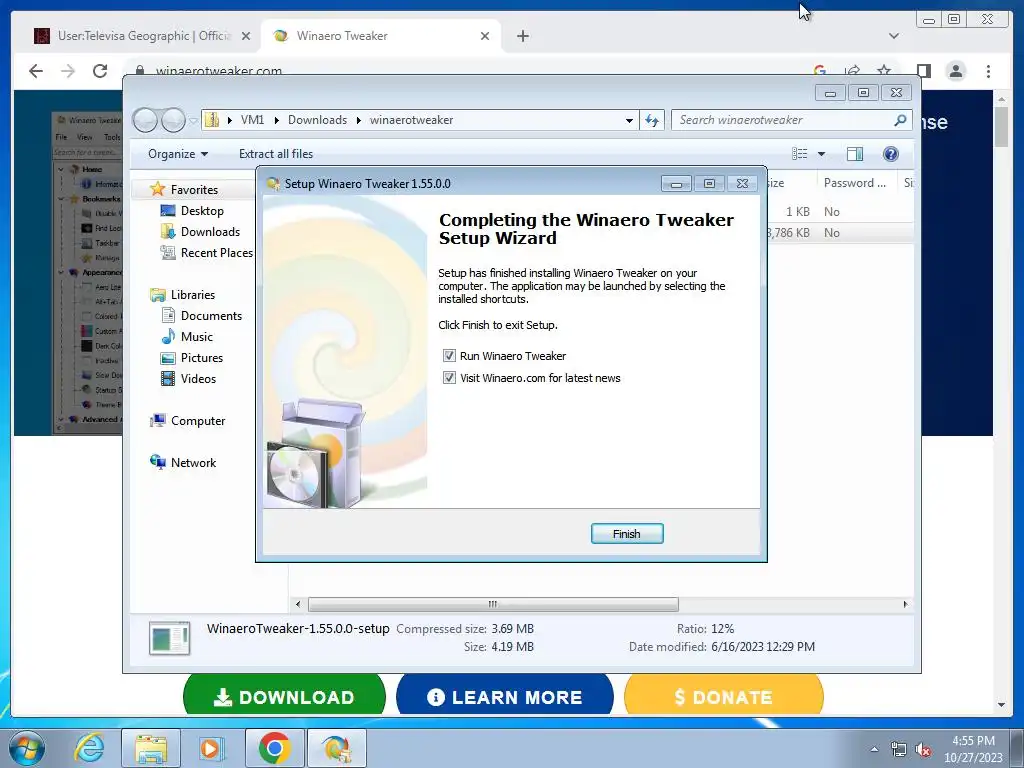The height and width of the screenshot is (768, 1024).
Task: Switch to Chrome from the taskbar
Action: (274, 748)
